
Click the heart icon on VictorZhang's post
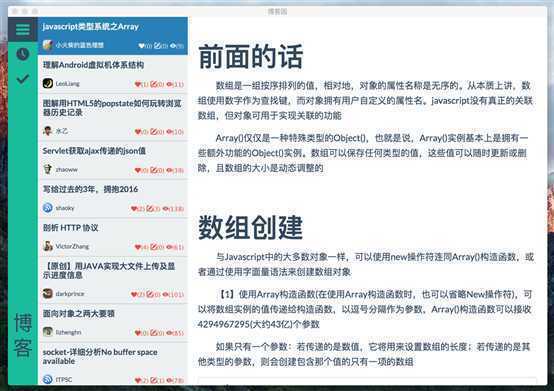138,247
